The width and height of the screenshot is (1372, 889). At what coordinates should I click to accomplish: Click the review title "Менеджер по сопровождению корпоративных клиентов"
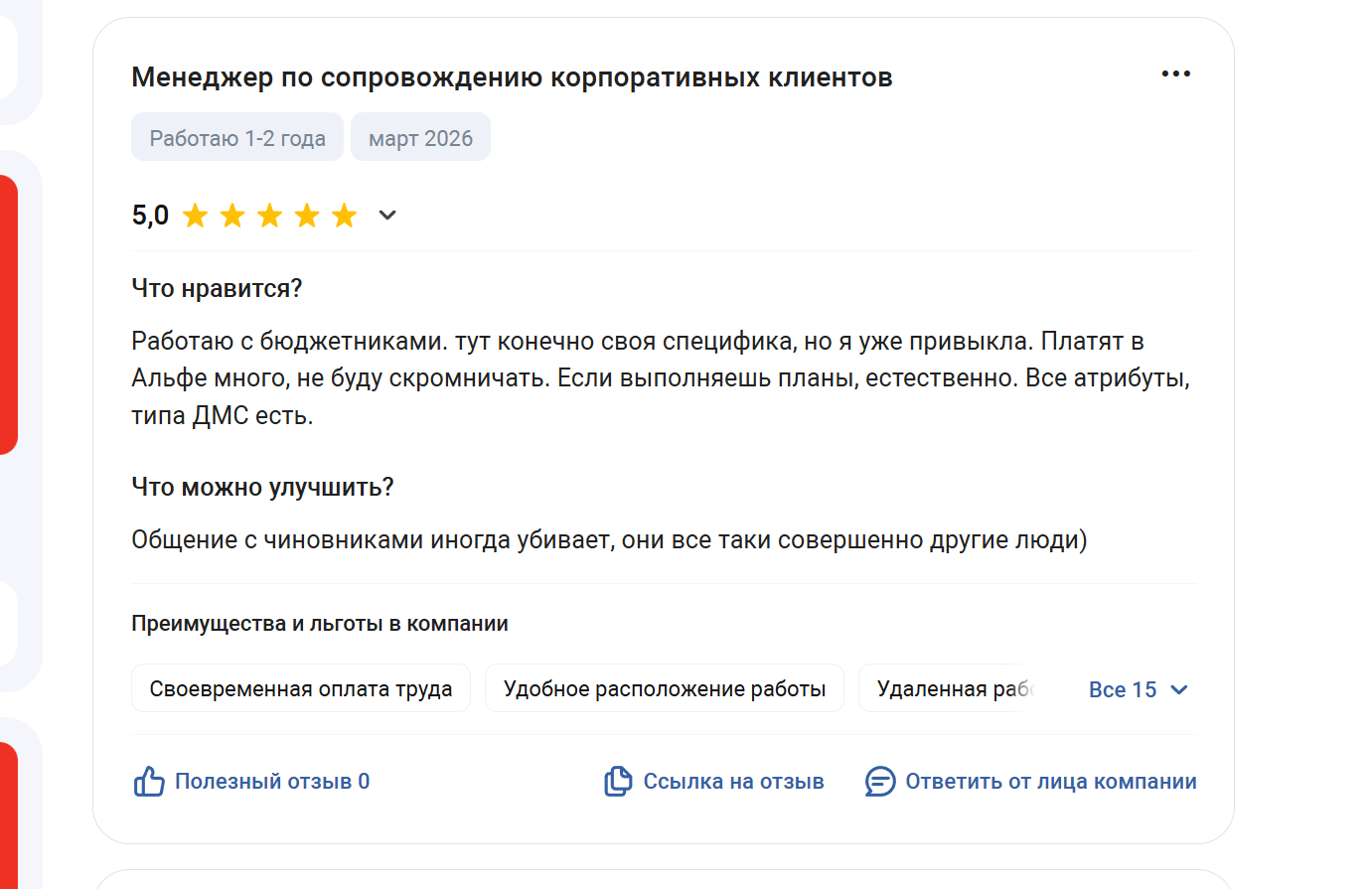(x=512, y=77)
